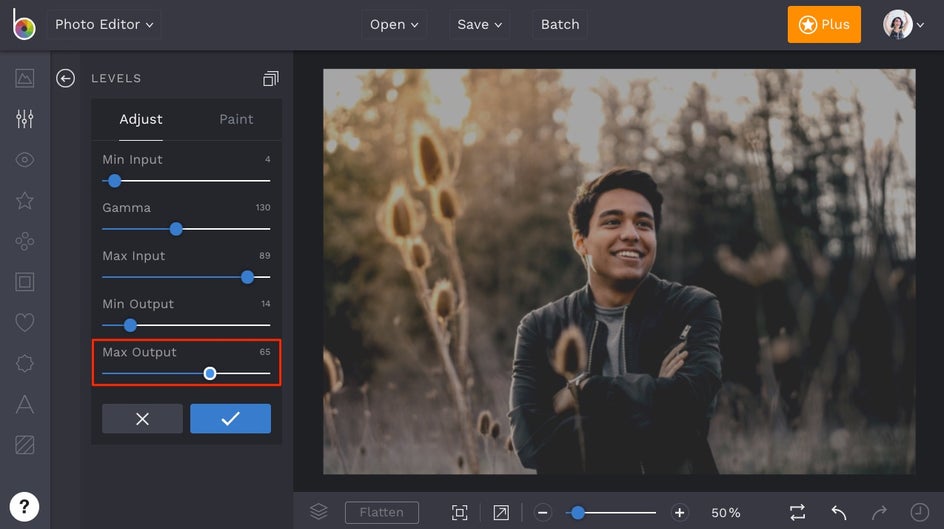Expand the Photo Editor dropdown
Image resolution: width=944 pixels, height=529 pixels.
coord(104,24)
